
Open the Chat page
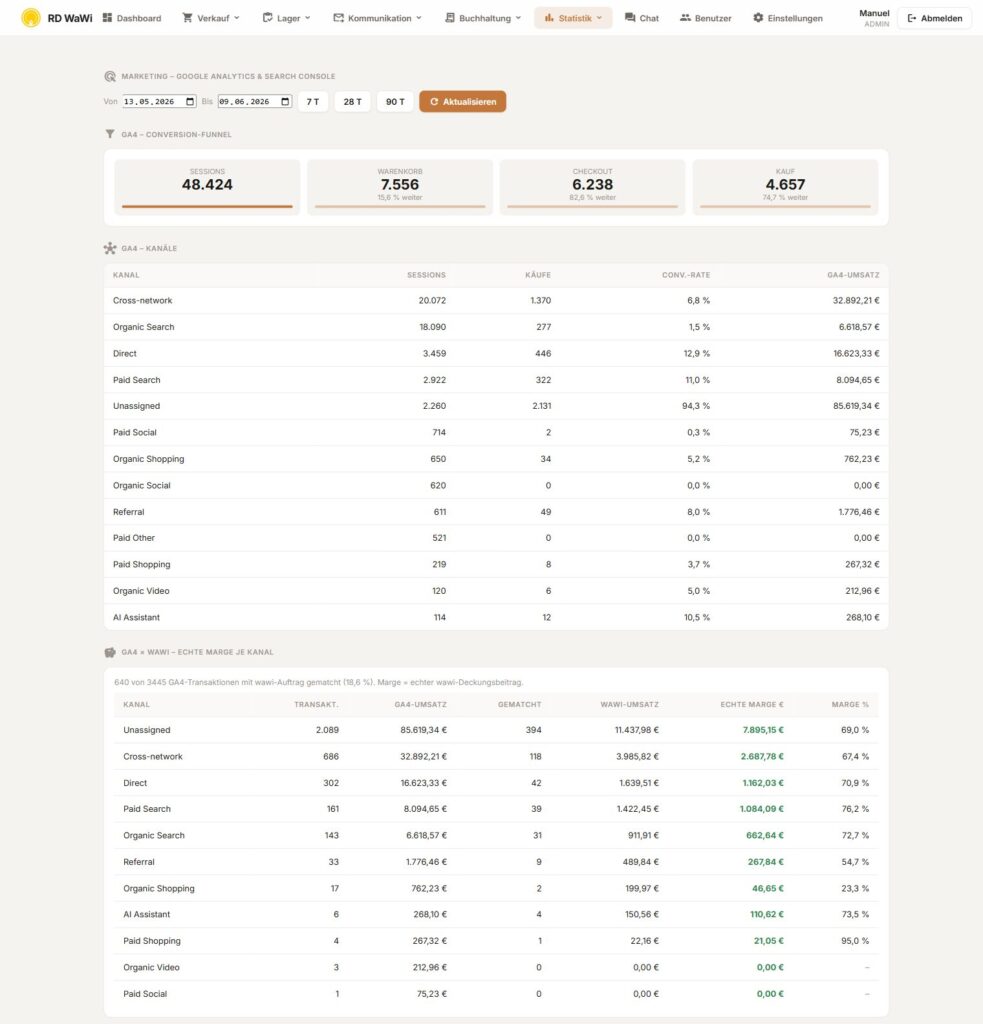[641, 18]
